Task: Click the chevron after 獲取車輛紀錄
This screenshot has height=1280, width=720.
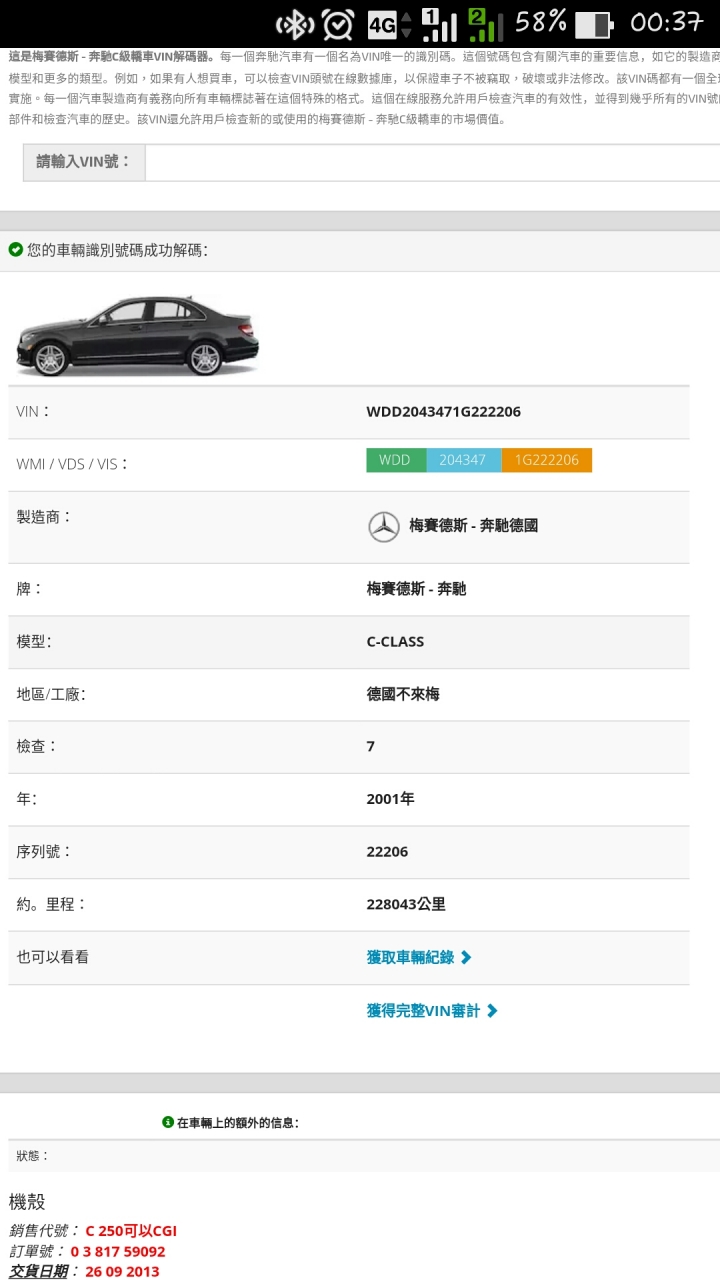Action: coord(466,957)
